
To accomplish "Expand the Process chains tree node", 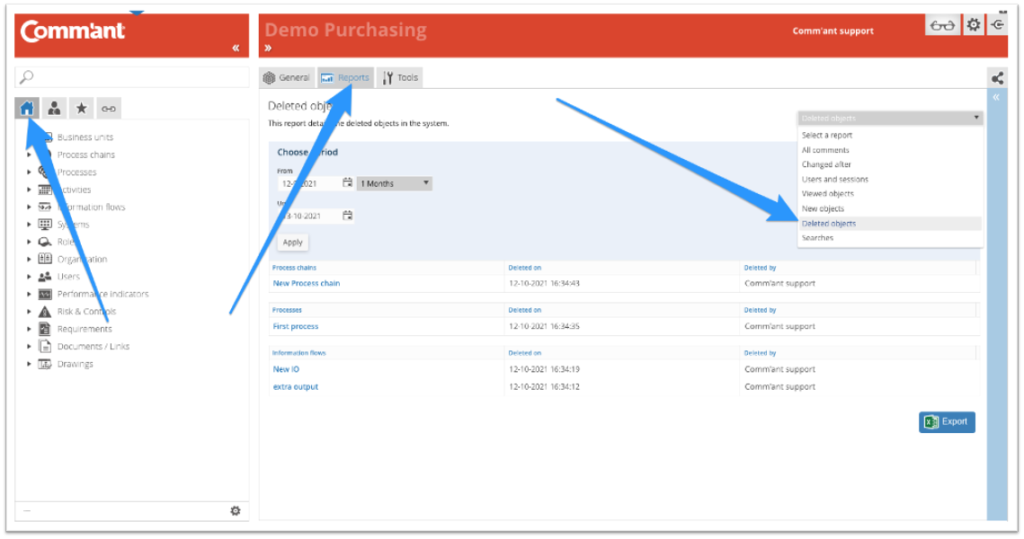I will pos(29,155).
